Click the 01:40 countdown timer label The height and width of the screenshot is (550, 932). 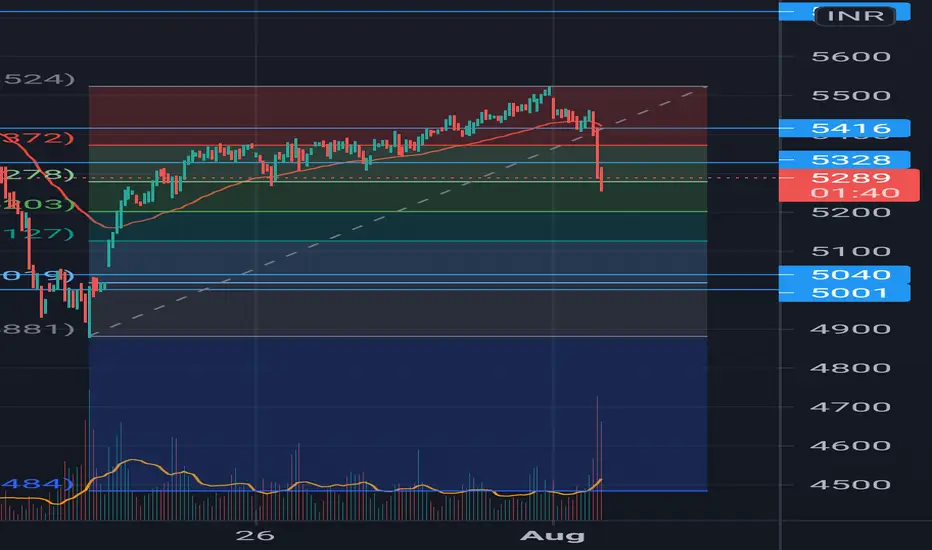point(855,193)
